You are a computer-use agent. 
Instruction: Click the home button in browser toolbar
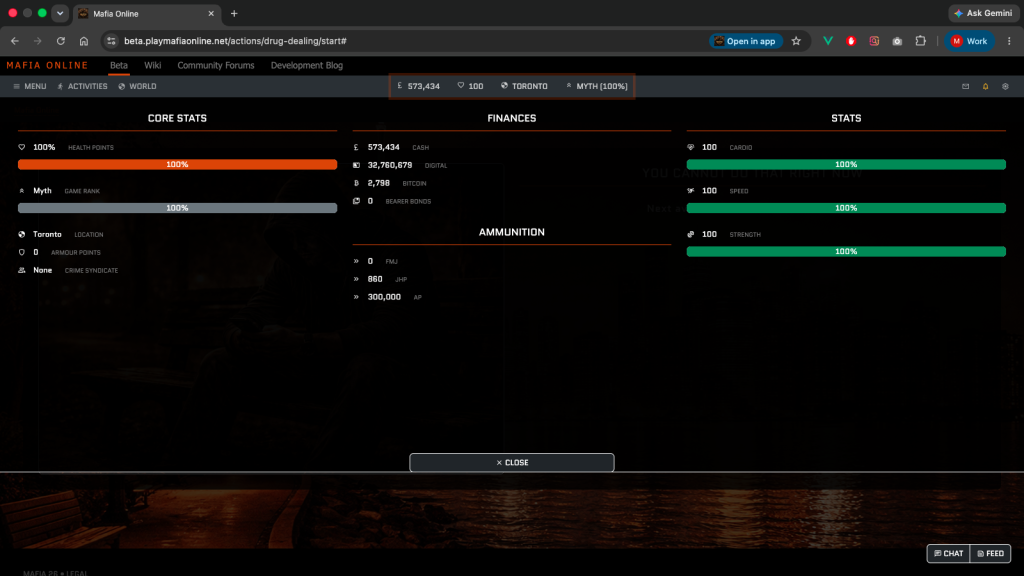click(84, 40)
